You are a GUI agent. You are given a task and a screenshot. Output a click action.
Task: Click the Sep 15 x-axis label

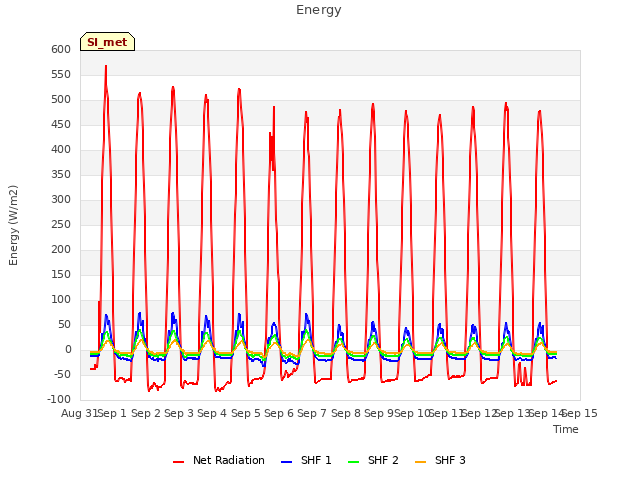click(580, 413)
